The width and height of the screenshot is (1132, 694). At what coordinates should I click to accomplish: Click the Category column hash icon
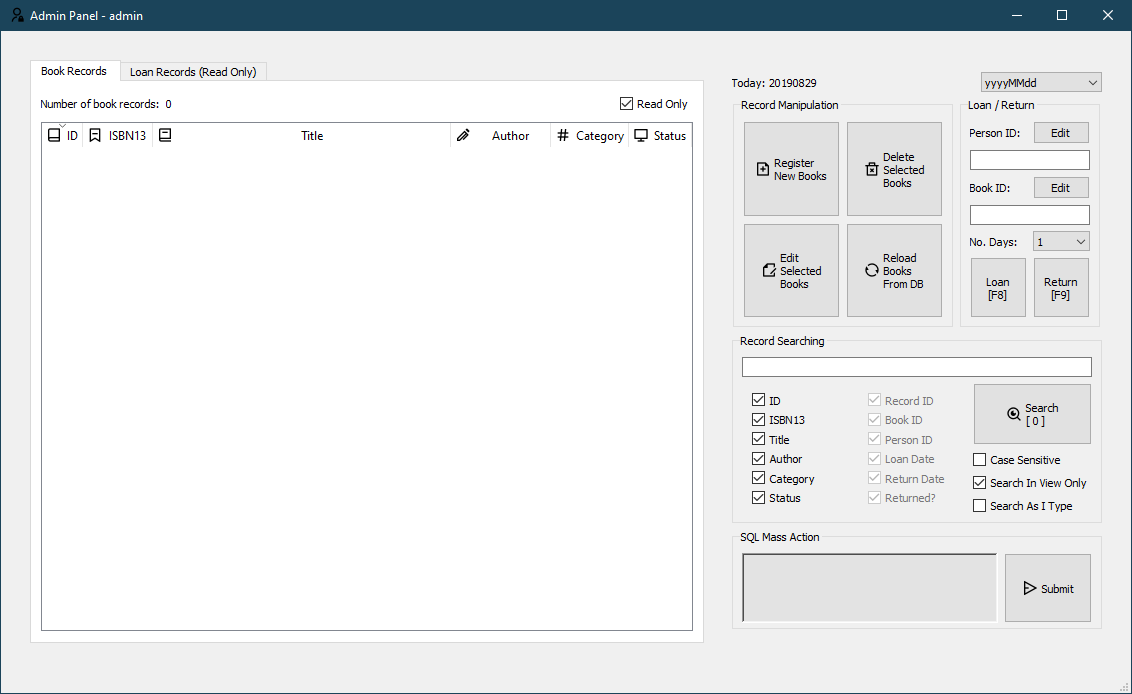point(563,135)
